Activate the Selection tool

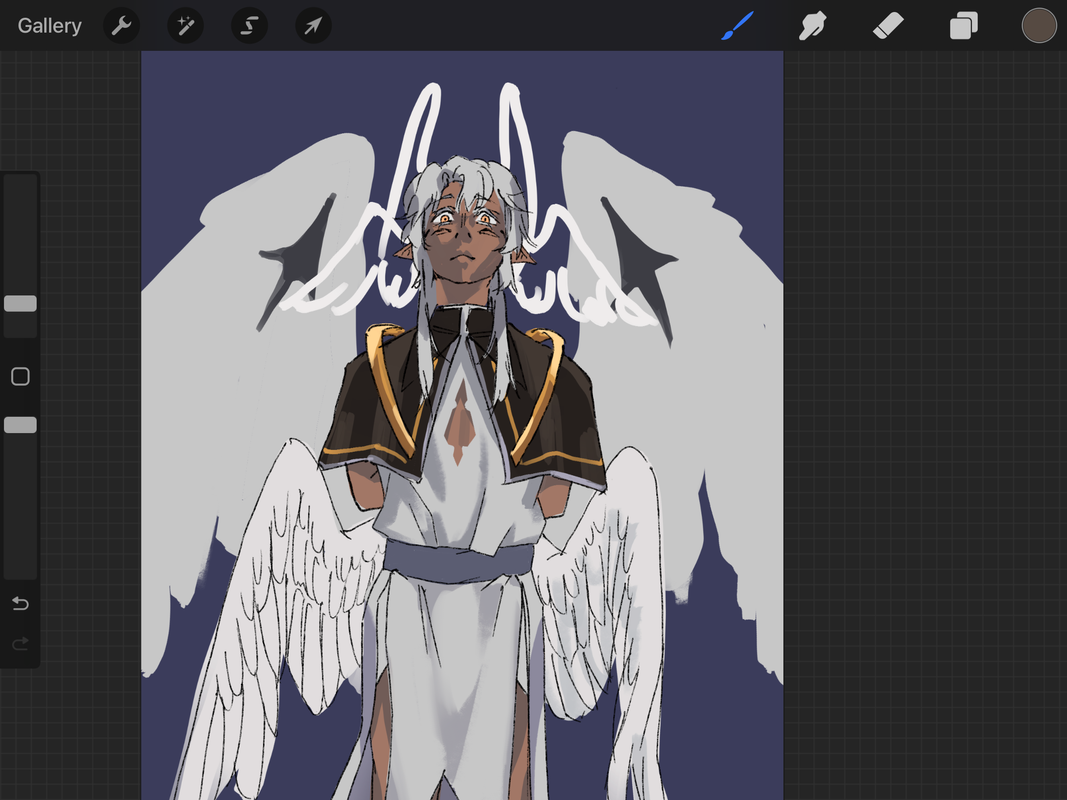point(249,26)
